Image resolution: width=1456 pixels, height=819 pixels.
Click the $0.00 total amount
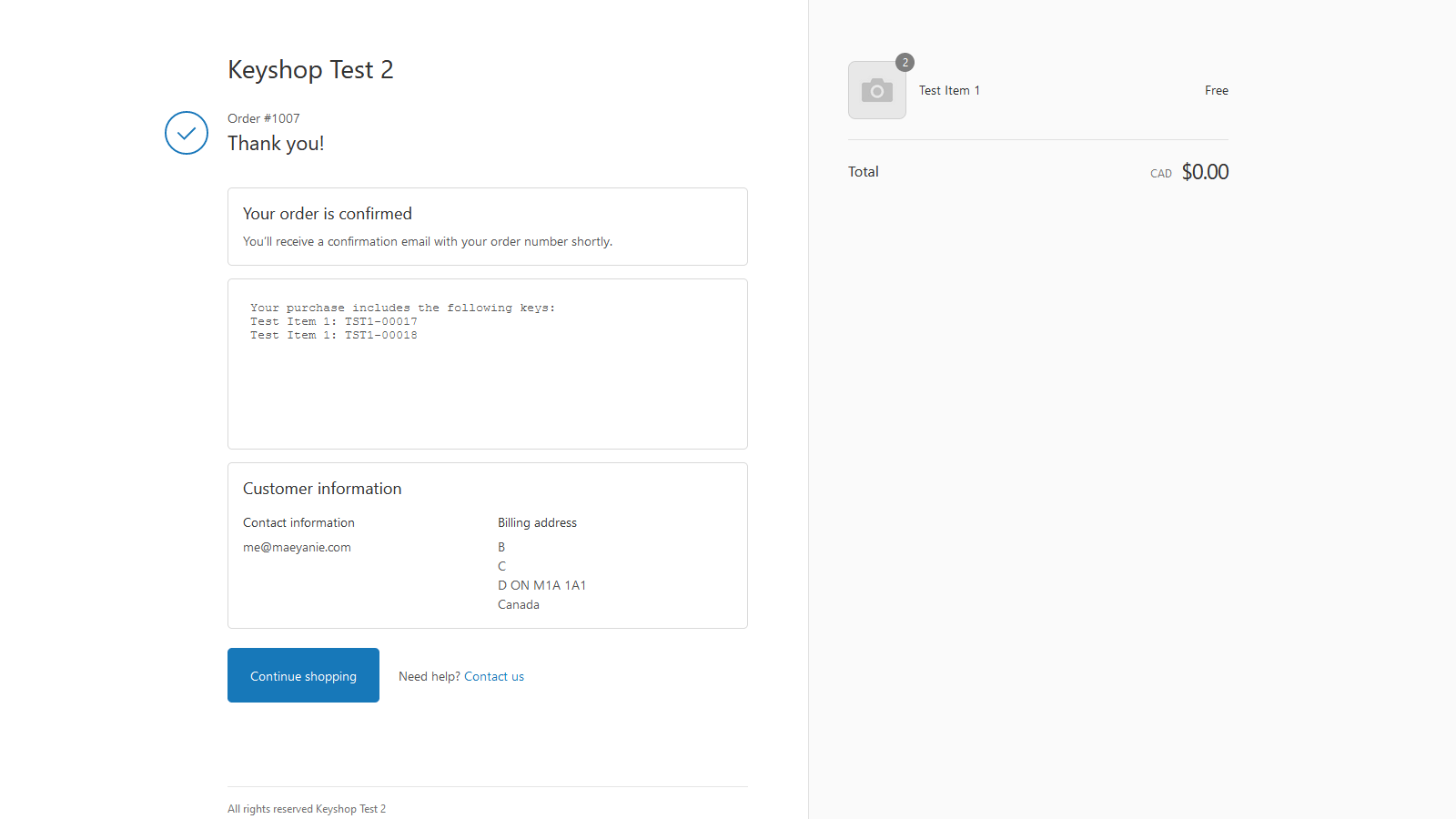click(1205, 172)
